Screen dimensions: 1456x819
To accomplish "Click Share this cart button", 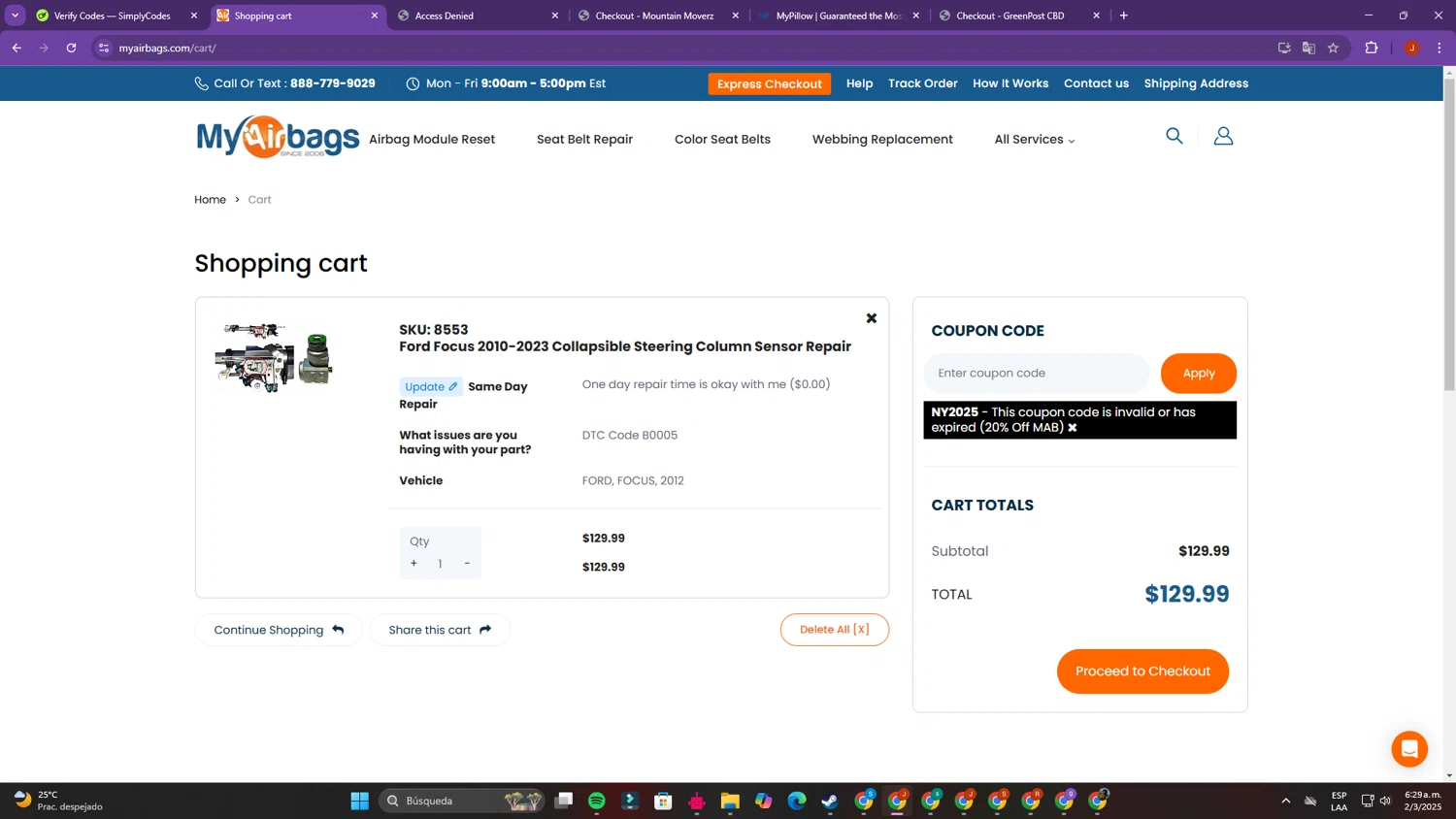I will click(440, 630).
